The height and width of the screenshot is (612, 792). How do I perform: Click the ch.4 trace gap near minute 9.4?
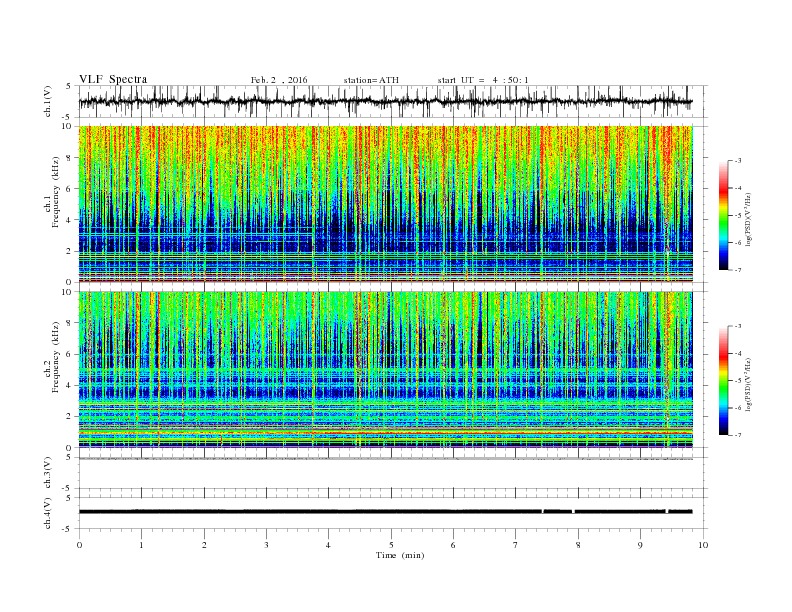[x=667, y=512]
